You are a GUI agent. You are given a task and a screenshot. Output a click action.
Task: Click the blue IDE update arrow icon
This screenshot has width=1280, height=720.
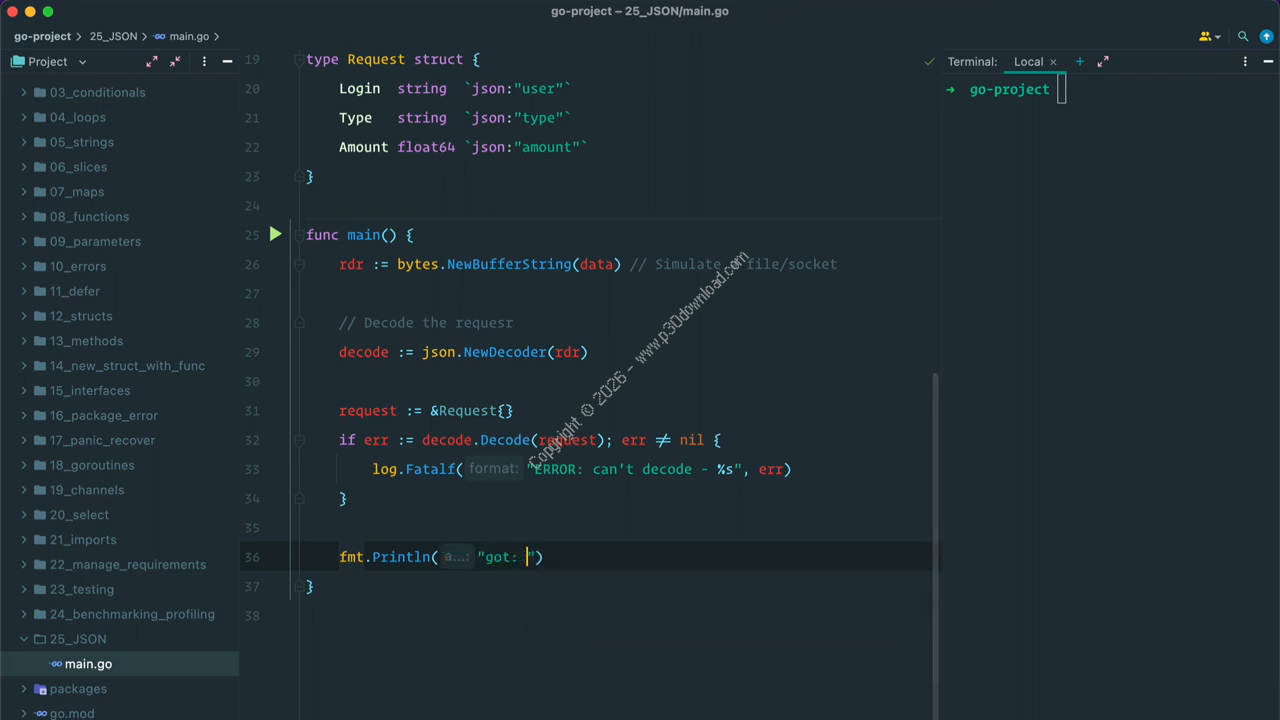pyautogui.click(x=1266, y=36)
